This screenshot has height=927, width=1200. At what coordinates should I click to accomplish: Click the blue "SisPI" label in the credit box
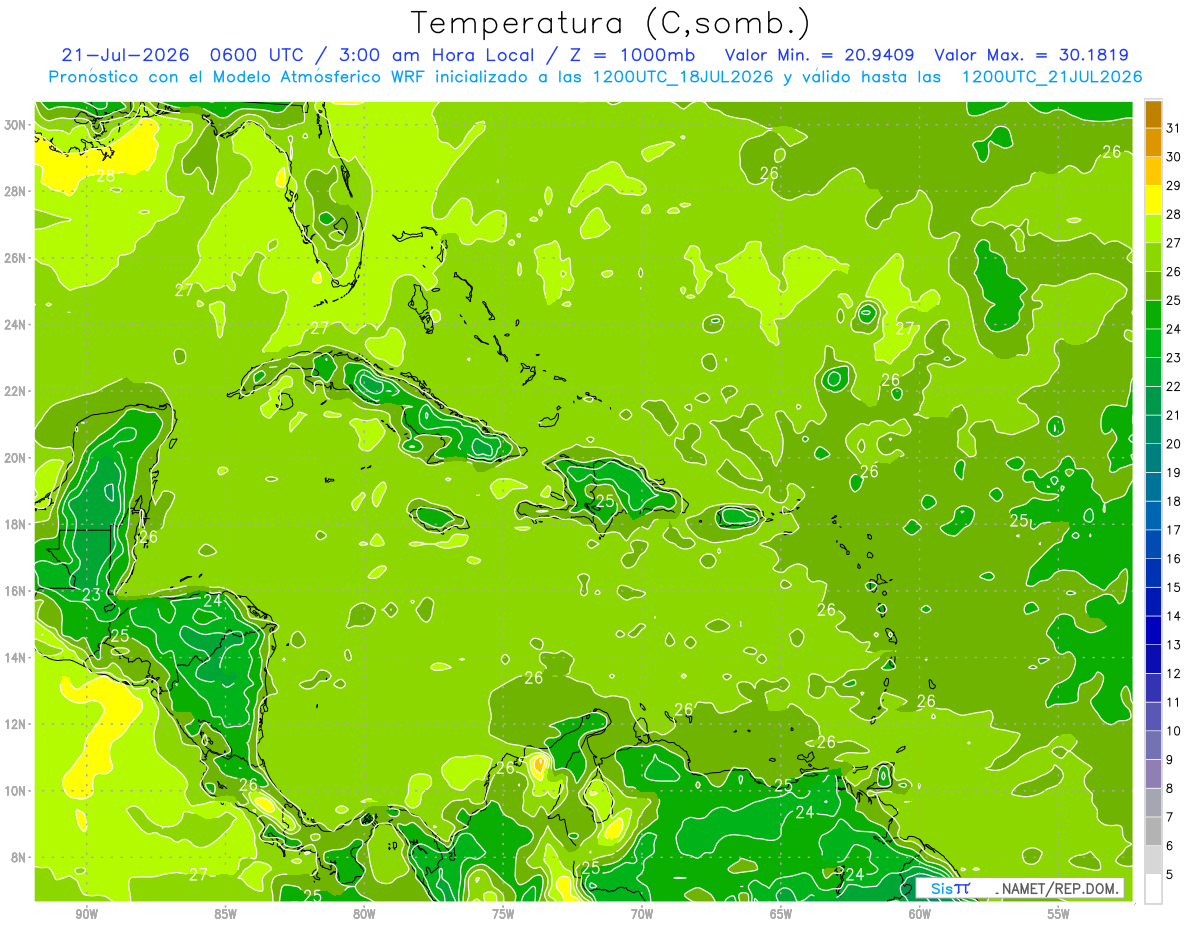click(x=950, y=888)
